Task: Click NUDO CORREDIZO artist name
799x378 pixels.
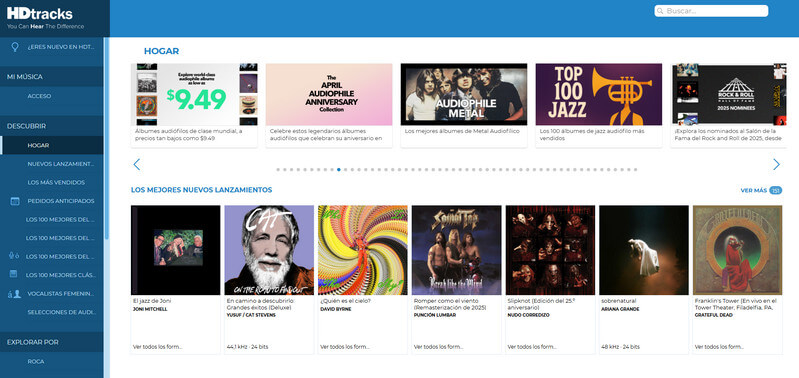Action: 529,315
